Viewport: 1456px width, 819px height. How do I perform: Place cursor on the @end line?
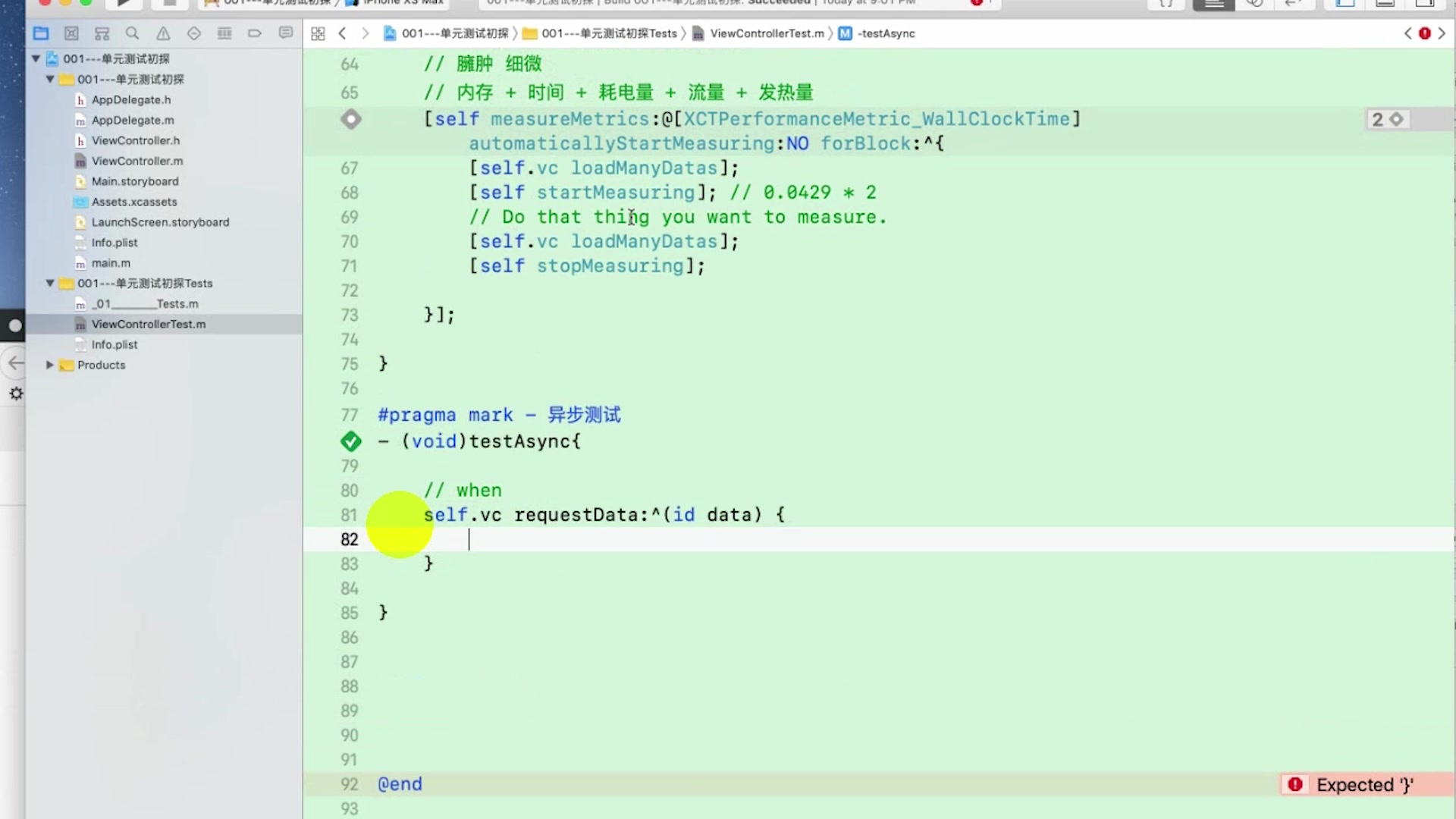[x=400, y=784]
